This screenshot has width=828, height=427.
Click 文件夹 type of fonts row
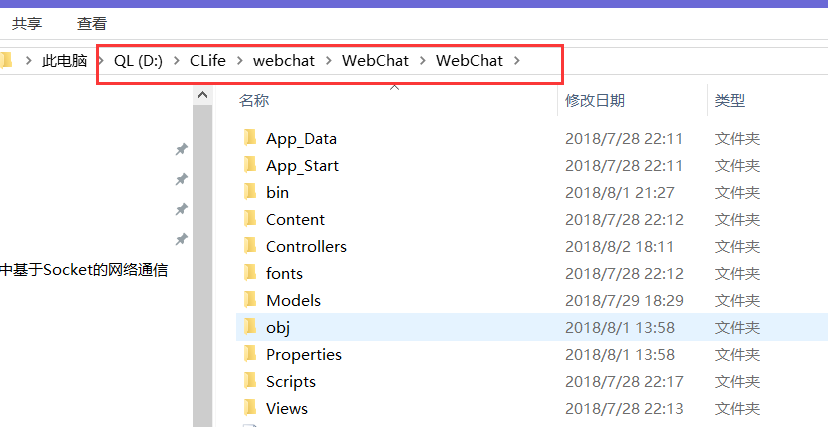click(738, 273)
